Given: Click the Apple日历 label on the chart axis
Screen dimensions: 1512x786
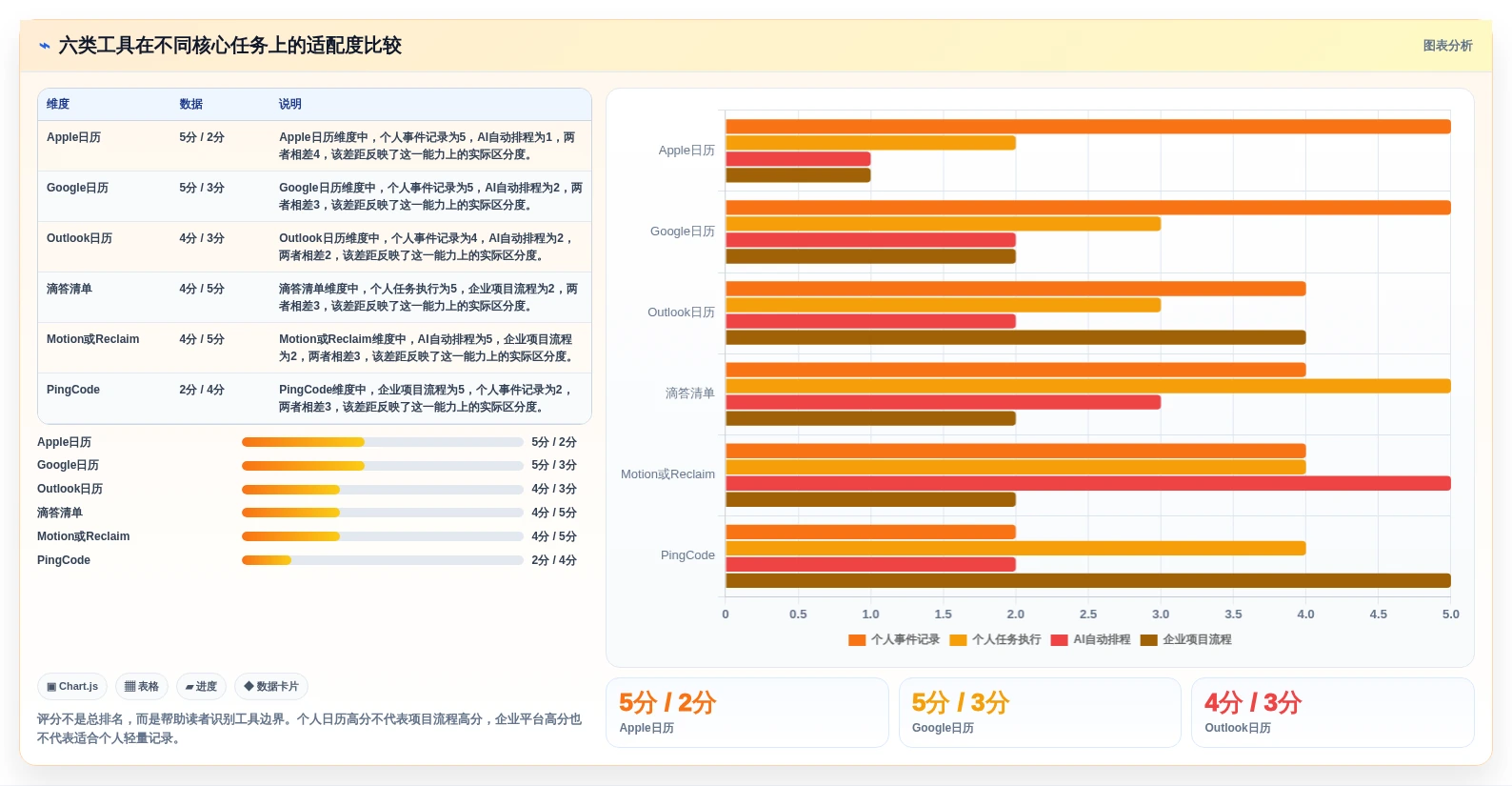Looking at the screenshot, I should point(686,151).
